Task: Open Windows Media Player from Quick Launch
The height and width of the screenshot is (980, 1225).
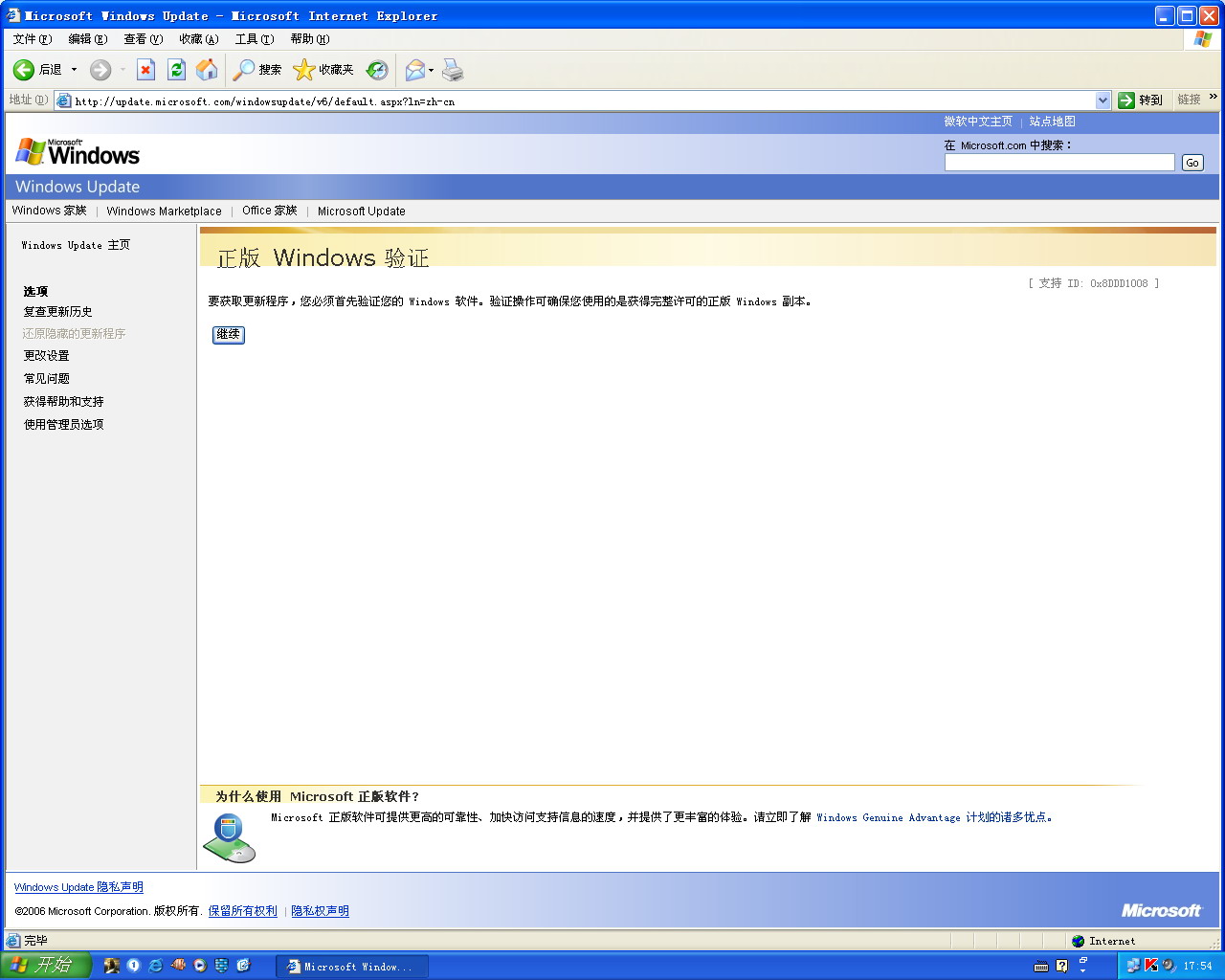Action: tap(199, 966)
